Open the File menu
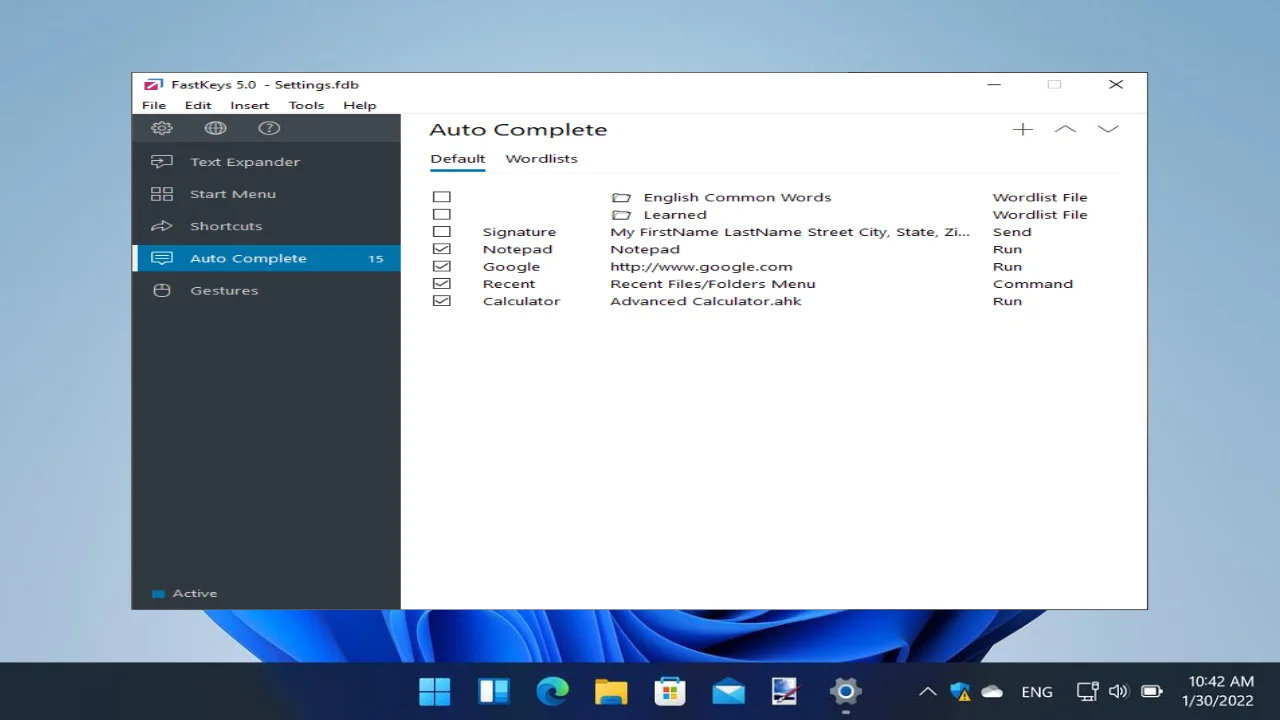The width and height of the screenshot is (1280, 720). [154, 105]
